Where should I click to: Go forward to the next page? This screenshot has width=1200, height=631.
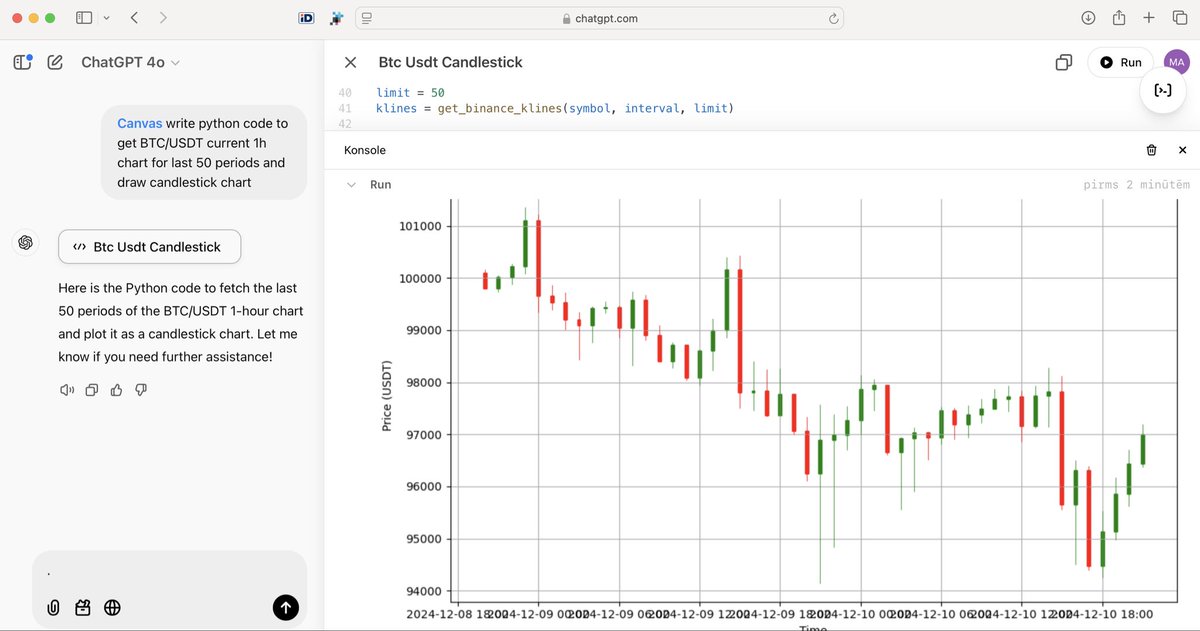[163, 18]
